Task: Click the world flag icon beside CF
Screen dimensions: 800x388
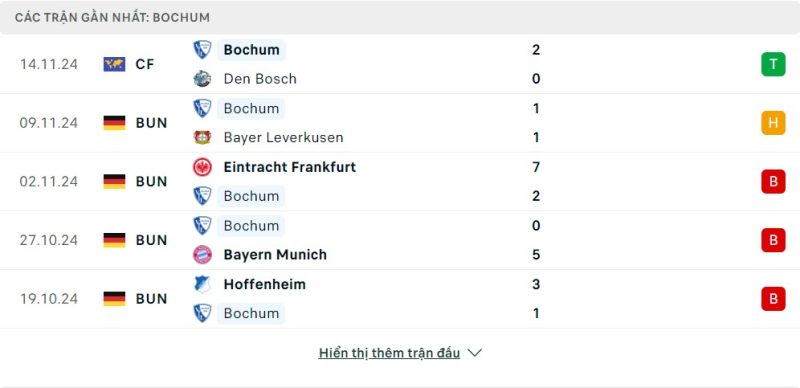Action: (114, 64)
